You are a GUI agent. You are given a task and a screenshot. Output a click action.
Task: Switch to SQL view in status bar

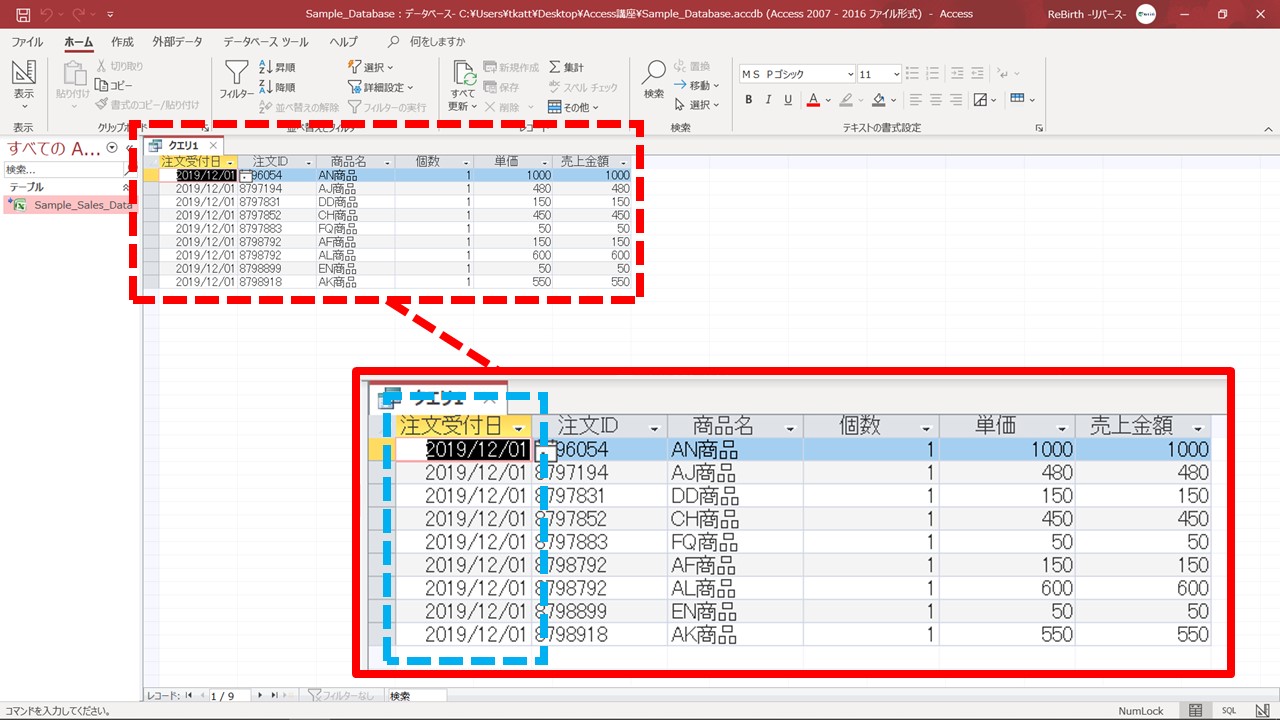click(x=1229, y=710)
